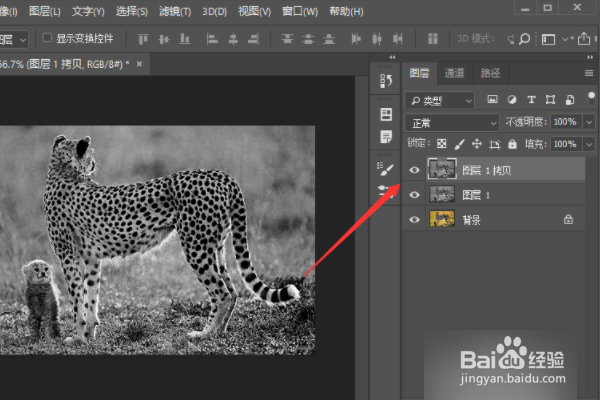Select 背景 layer thumbnail
Image resolution: width=600 pixels, height=400 pixels.
pos(442,219)
